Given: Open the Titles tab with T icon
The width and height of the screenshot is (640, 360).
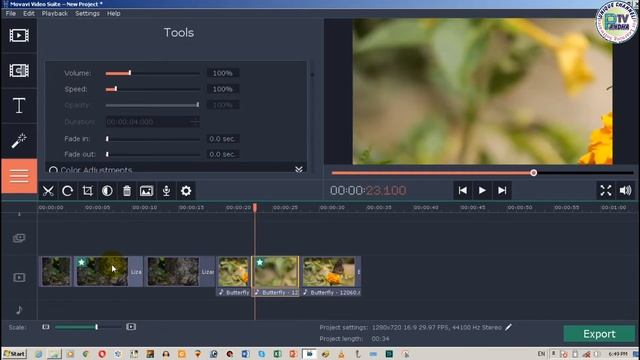Looking at the screenshot, I should coord(19,106).
